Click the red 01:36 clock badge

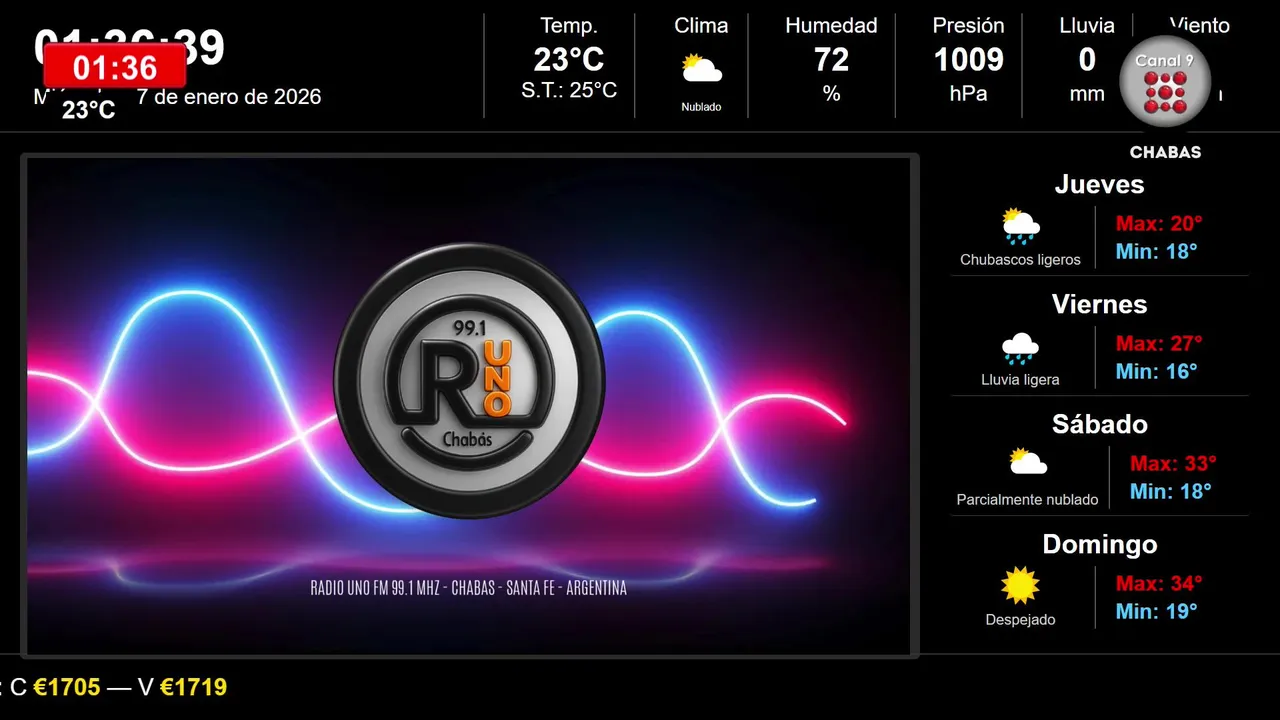coord(115,67)
